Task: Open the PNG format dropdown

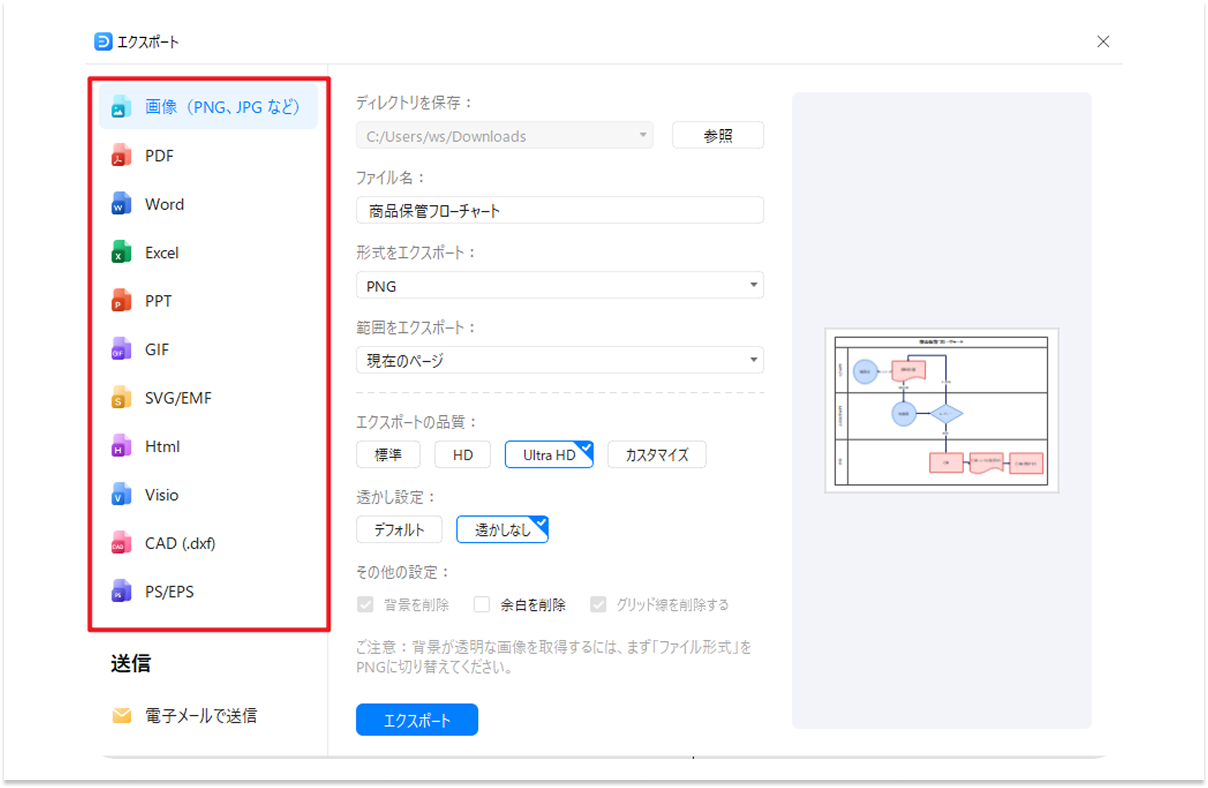Action: pyautogui.click(x=559, y=285)
